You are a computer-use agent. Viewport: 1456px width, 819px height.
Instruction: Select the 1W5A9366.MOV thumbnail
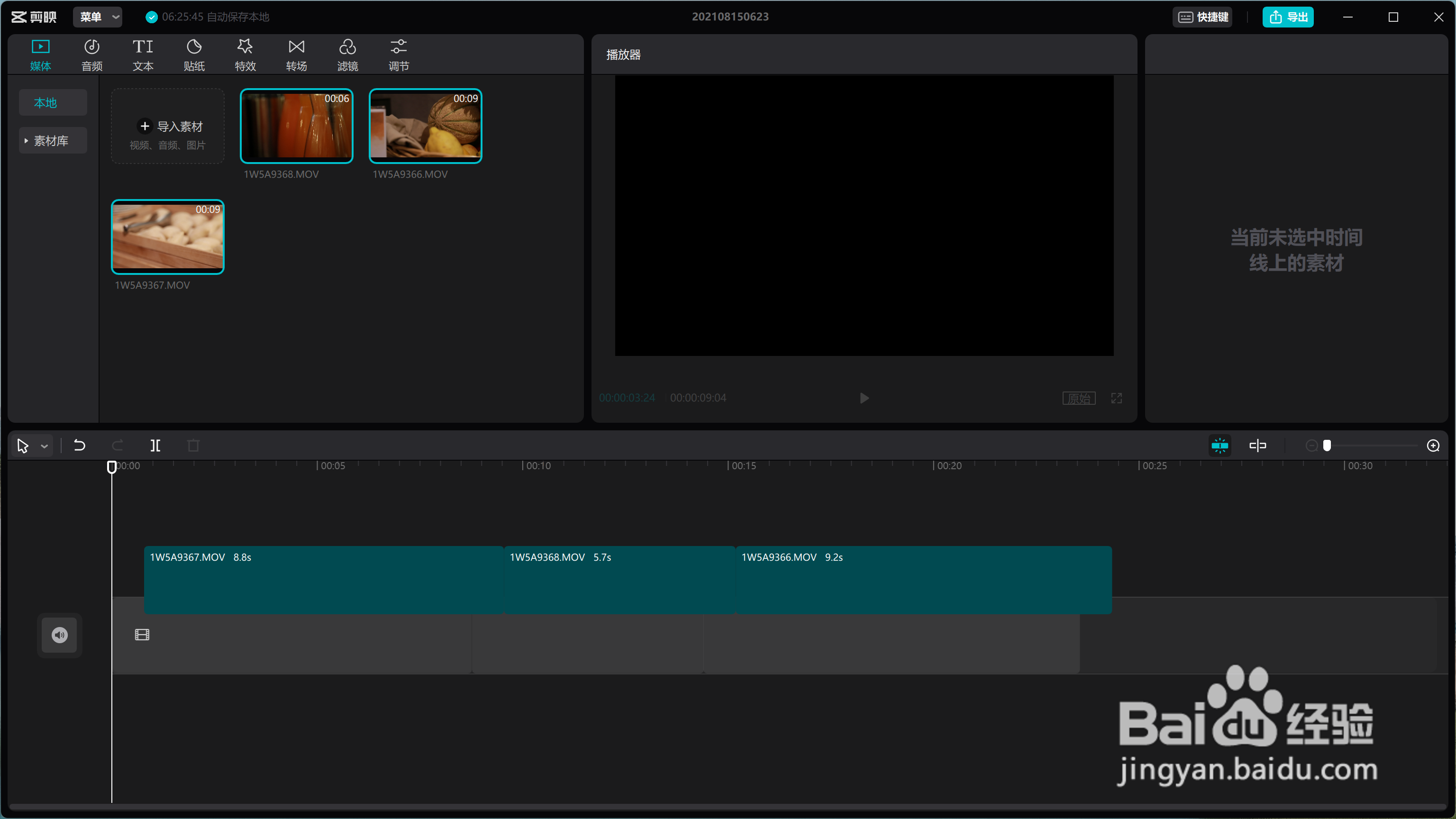[426, 126]
